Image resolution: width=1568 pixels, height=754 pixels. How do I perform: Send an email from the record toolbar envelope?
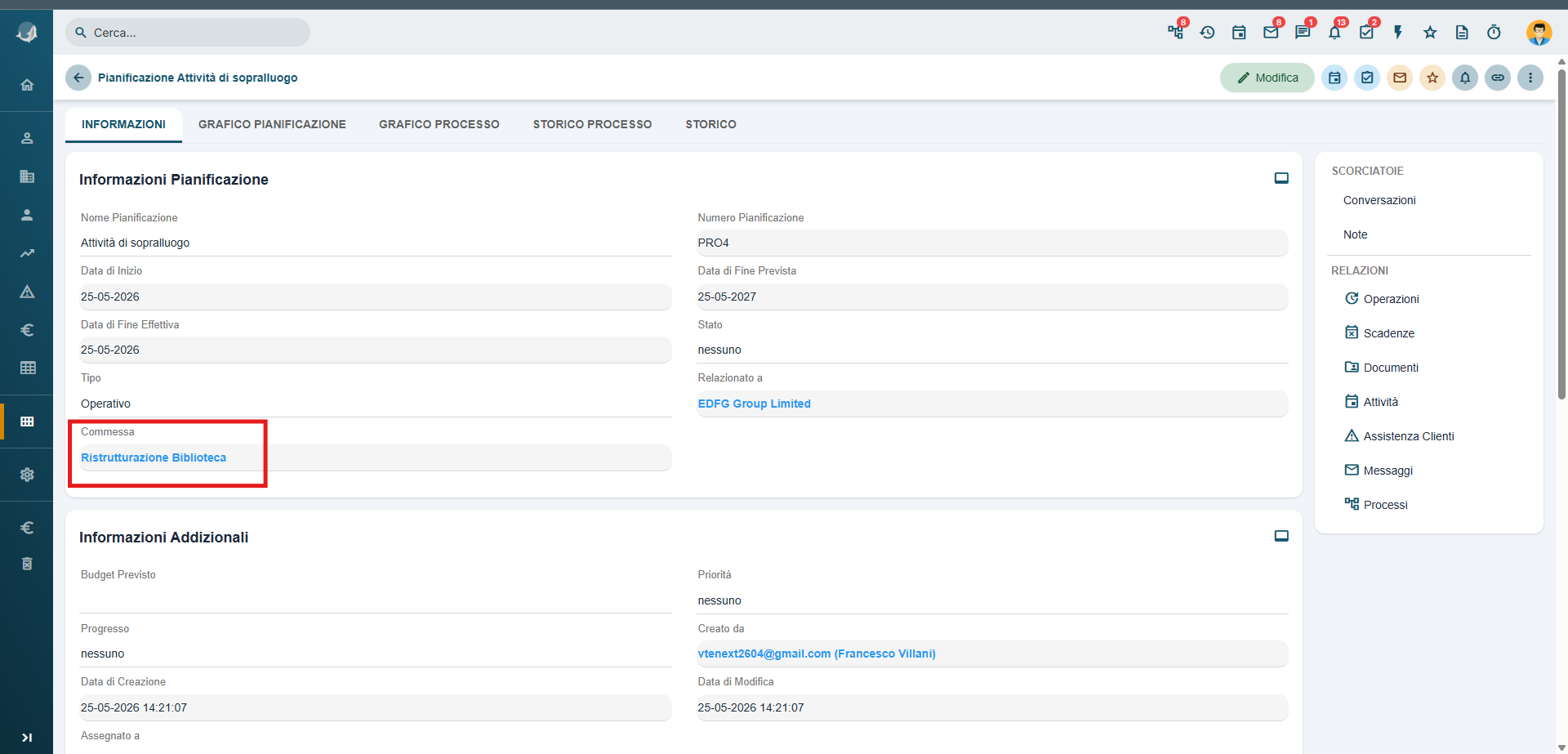click(x=1400, y=78)
